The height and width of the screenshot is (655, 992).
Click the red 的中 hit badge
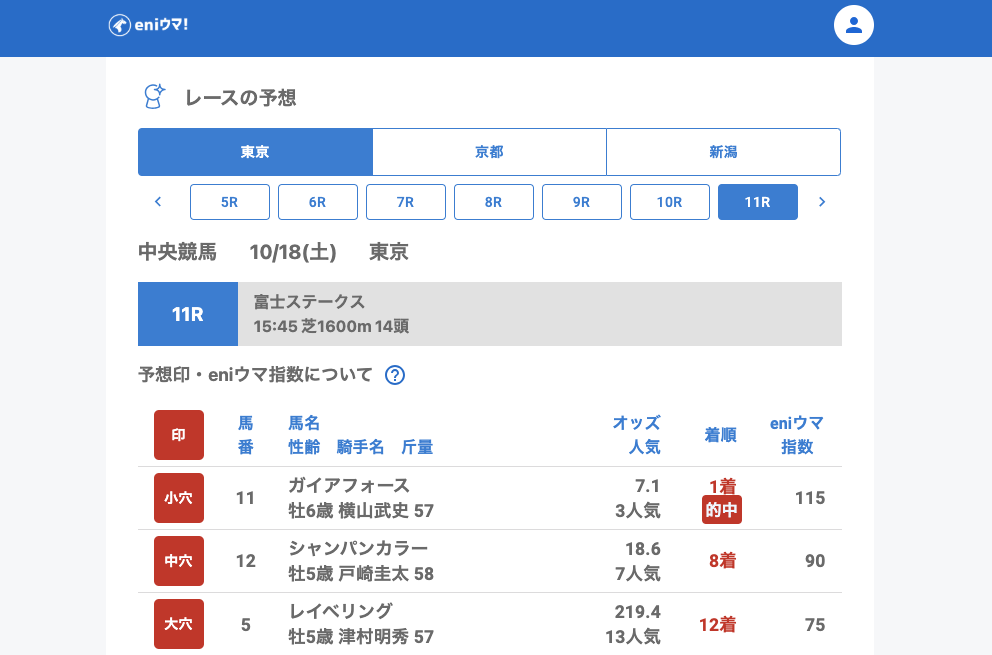coord(721,510)
